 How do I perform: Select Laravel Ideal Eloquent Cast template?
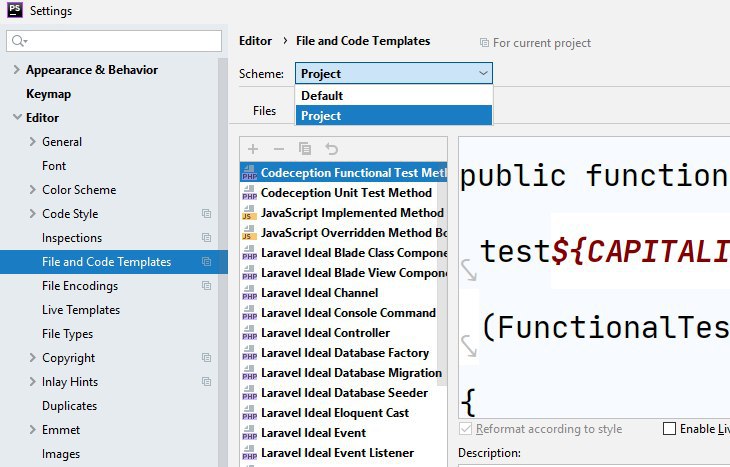[x=344, y=413]
